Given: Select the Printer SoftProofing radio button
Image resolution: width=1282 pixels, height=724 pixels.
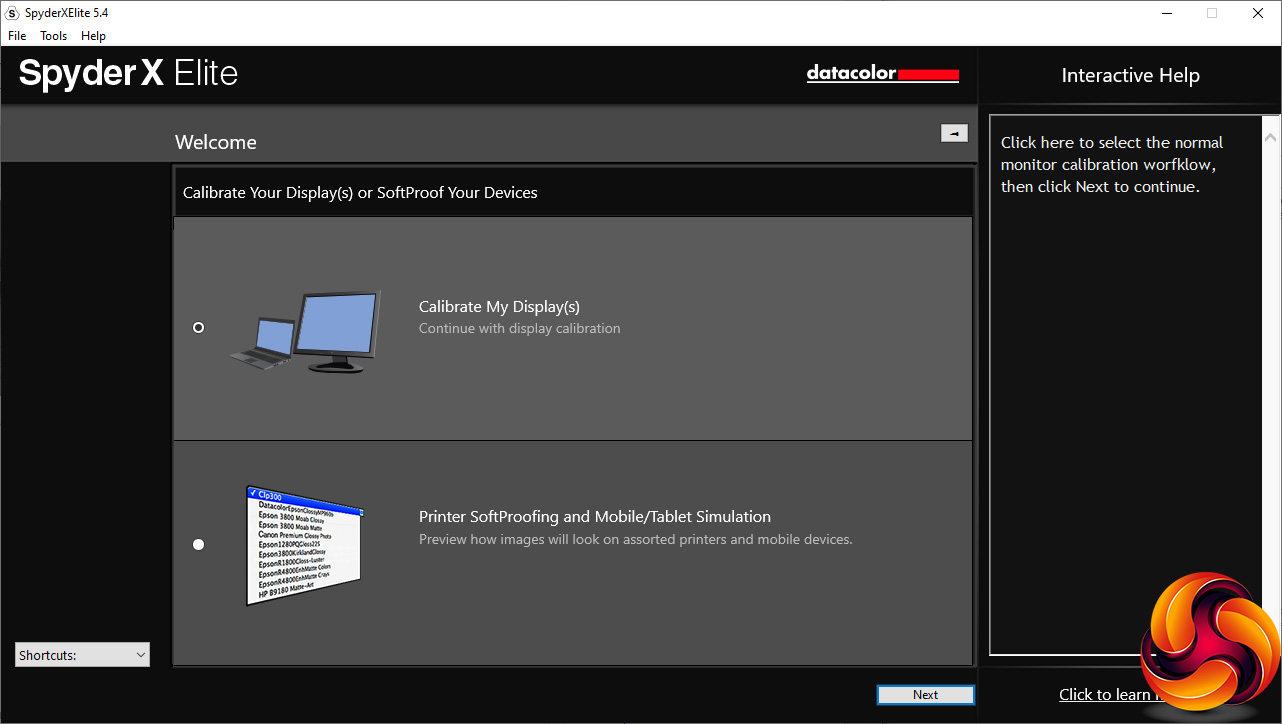Looking at the screenshot, I should [198, 544].
